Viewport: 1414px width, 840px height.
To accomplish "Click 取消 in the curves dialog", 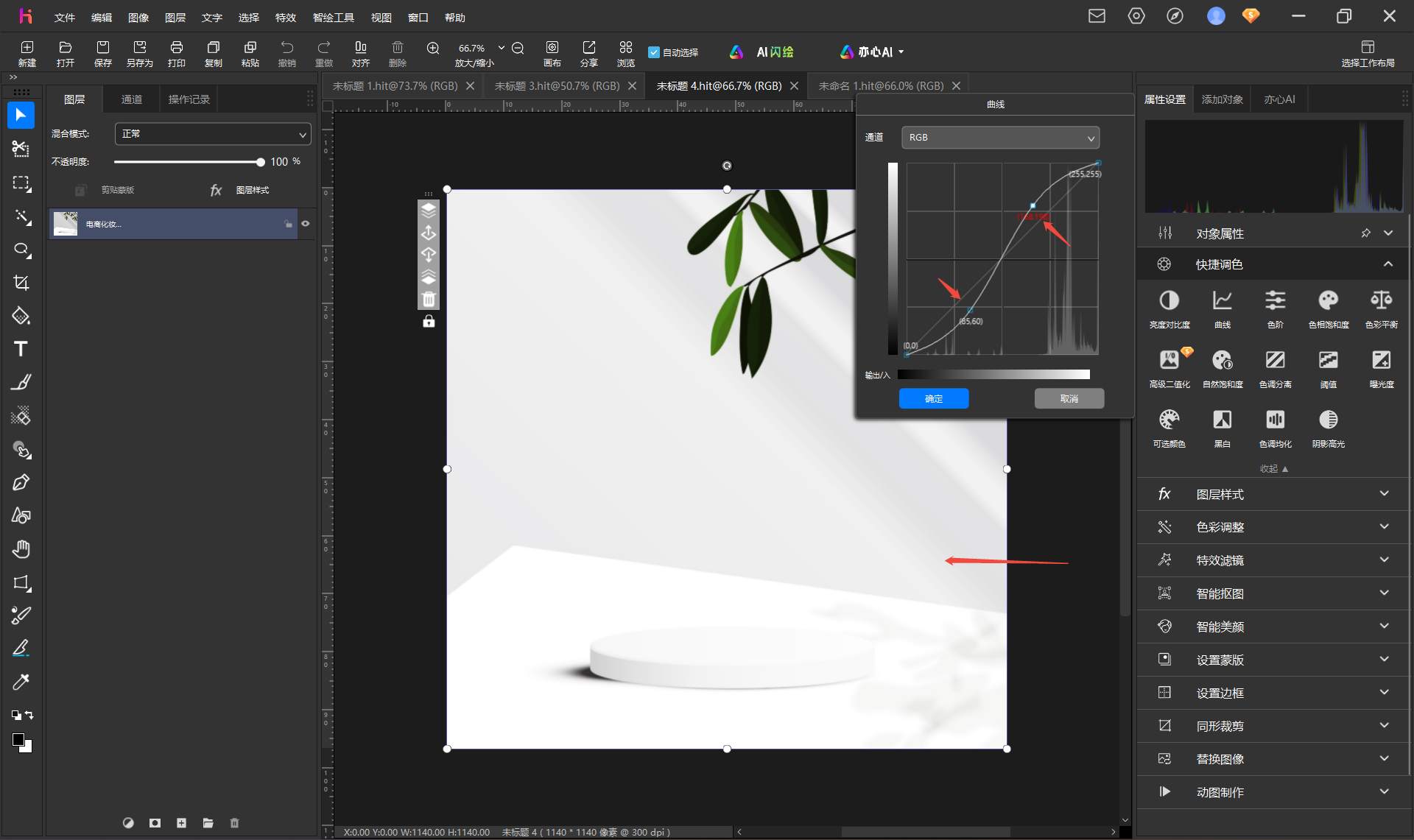I will tap(1069, 398).
